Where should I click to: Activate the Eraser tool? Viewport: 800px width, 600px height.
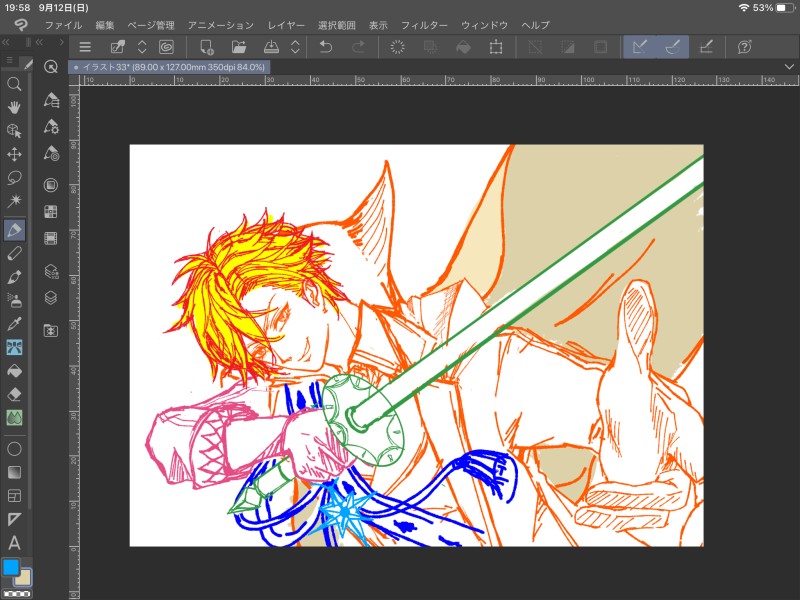pyautogui.click(x=14, y=393)
